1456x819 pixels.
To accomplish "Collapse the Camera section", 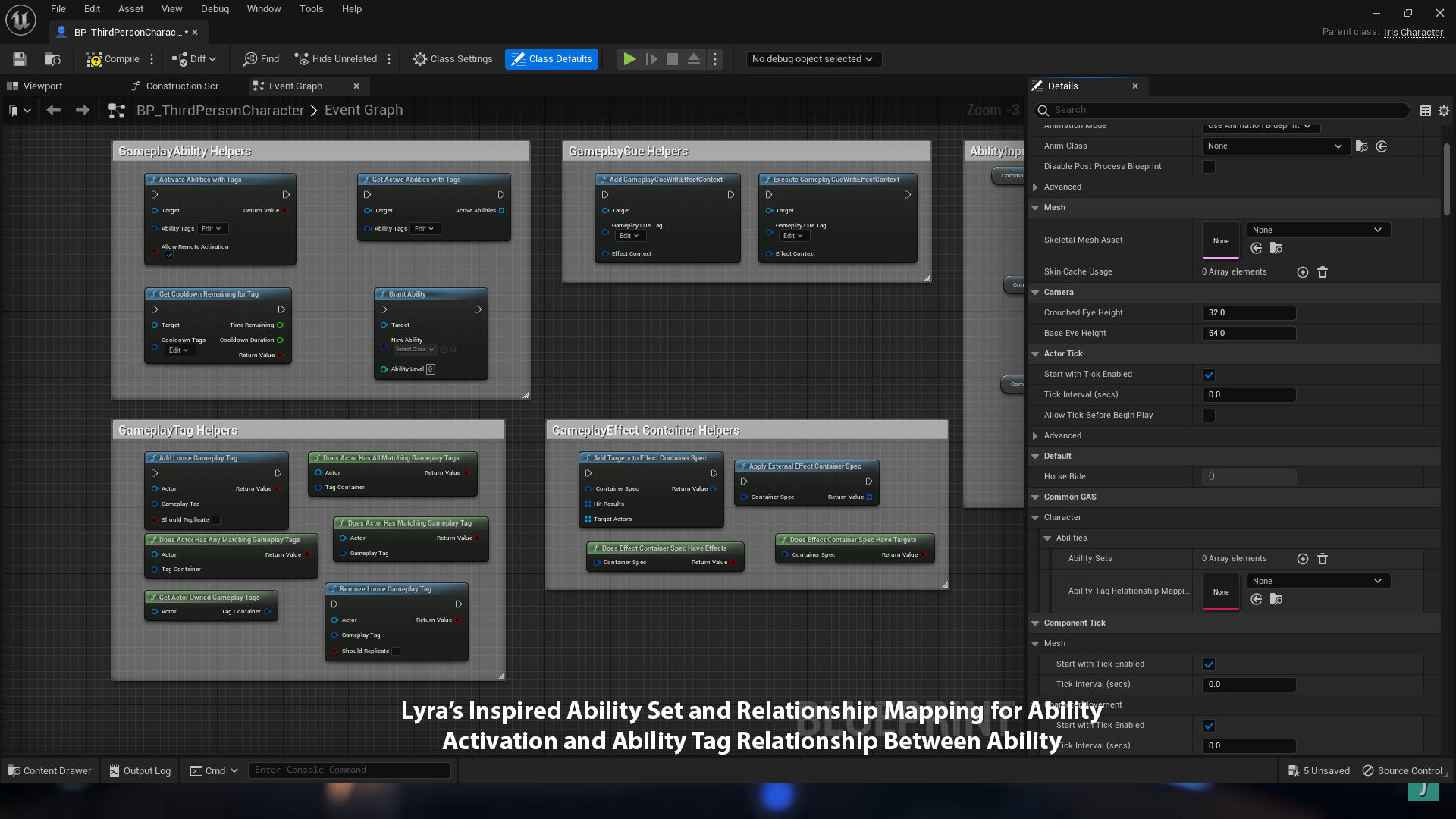I will click(x=1035, y=293).
